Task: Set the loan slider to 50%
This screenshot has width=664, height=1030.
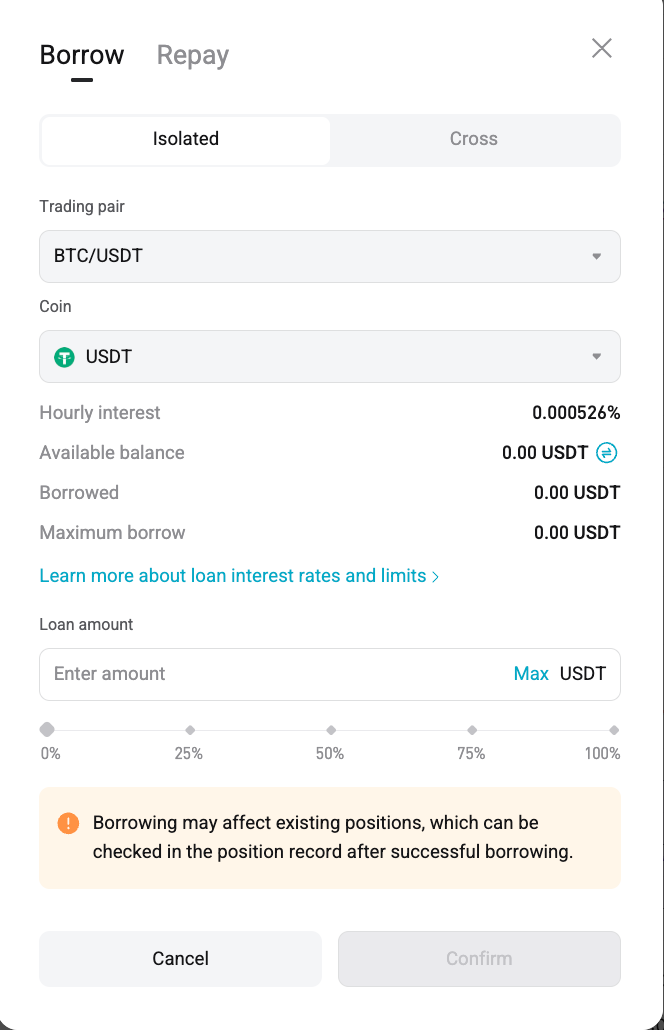Action: click(330, 731)
